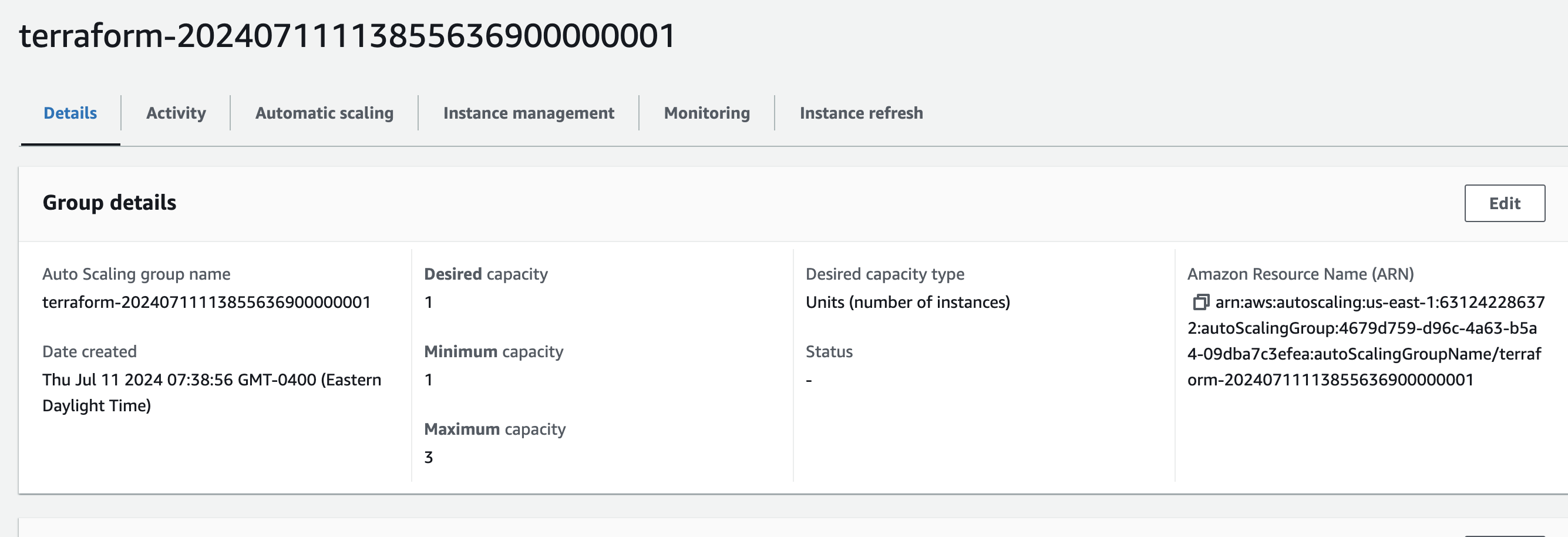
Task: Click the Minimum capacity value
Action: tap(429, 380)
